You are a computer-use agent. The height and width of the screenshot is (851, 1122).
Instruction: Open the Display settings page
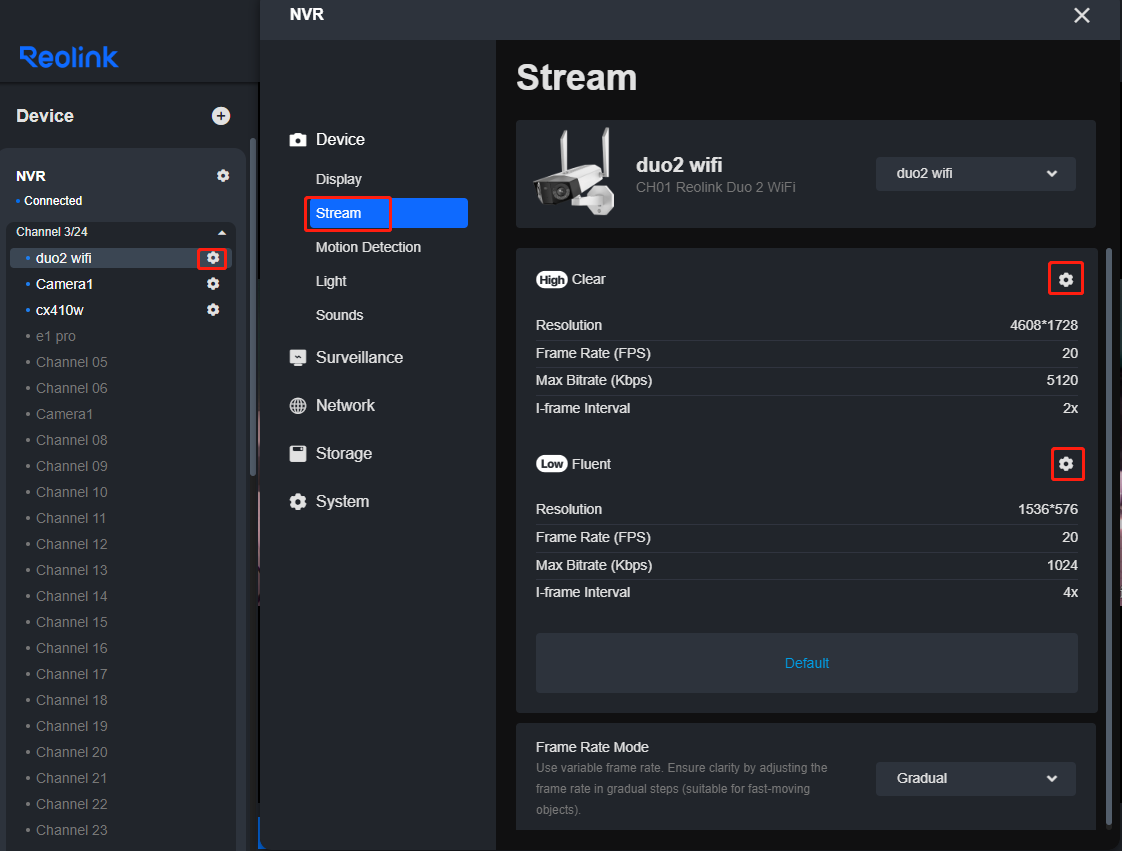[x=338, y=179]
